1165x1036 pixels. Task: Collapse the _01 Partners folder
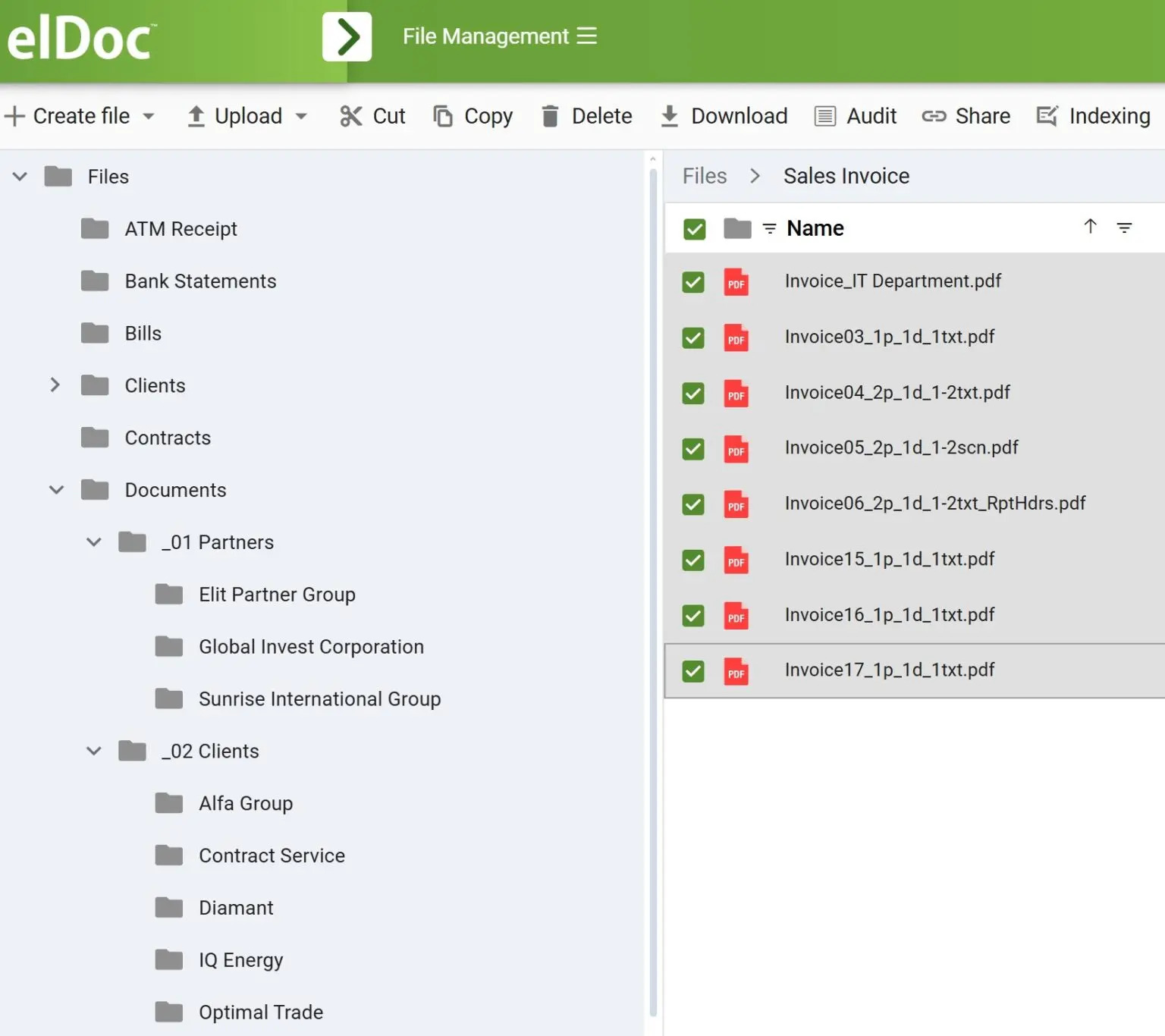click(94, 542)
